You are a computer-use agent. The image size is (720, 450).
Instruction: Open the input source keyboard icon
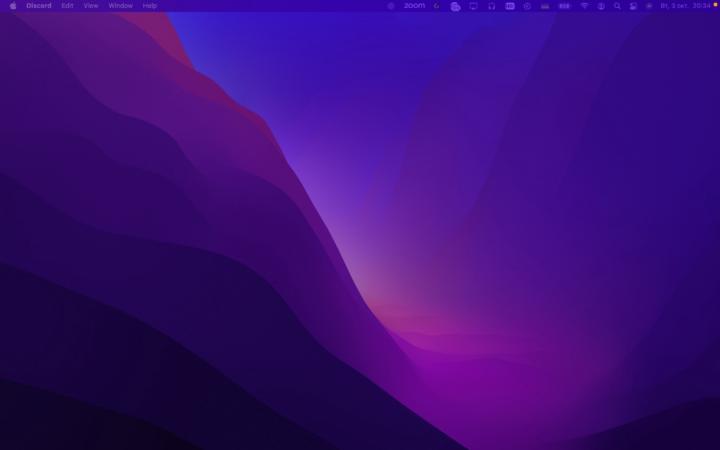(x=509, y=6)
